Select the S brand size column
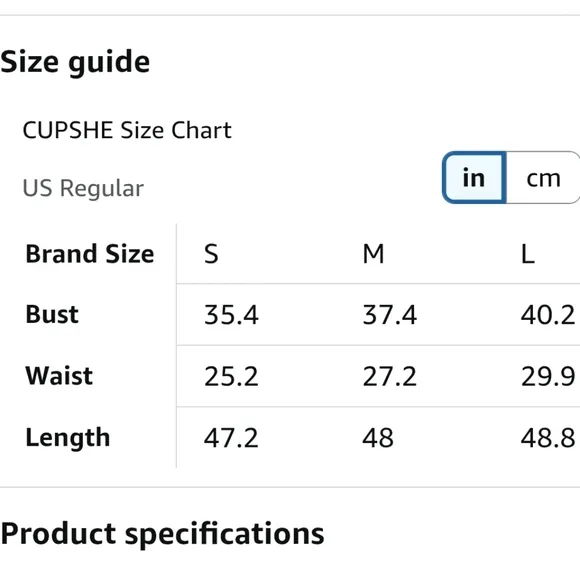 (x=211, y=254)
